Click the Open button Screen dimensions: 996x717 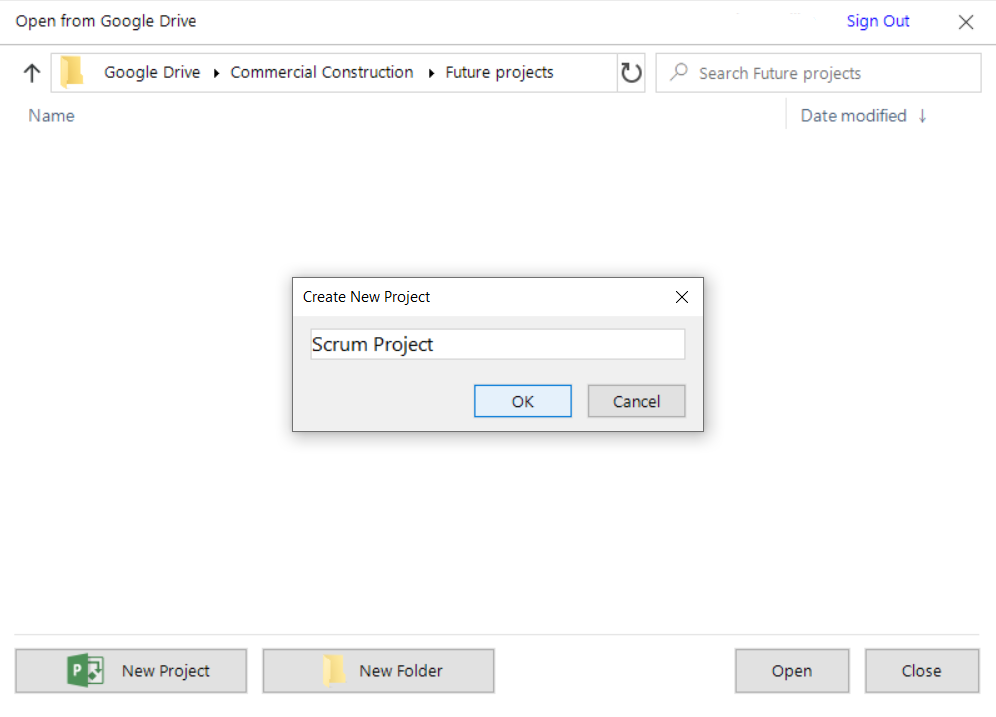[791, 671]
